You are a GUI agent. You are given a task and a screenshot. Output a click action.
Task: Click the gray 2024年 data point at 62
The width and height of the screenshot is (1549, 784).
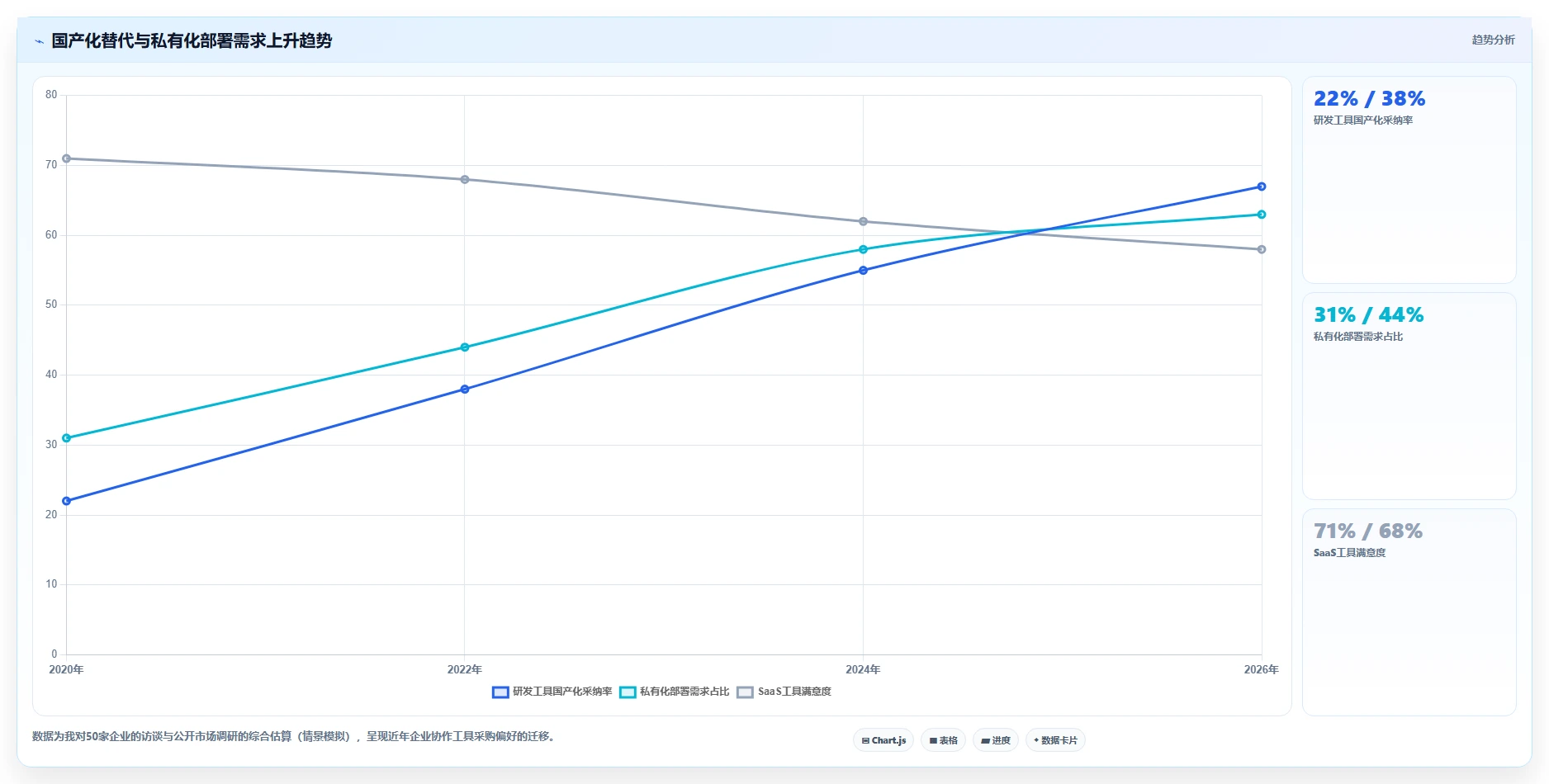[864, 221]
